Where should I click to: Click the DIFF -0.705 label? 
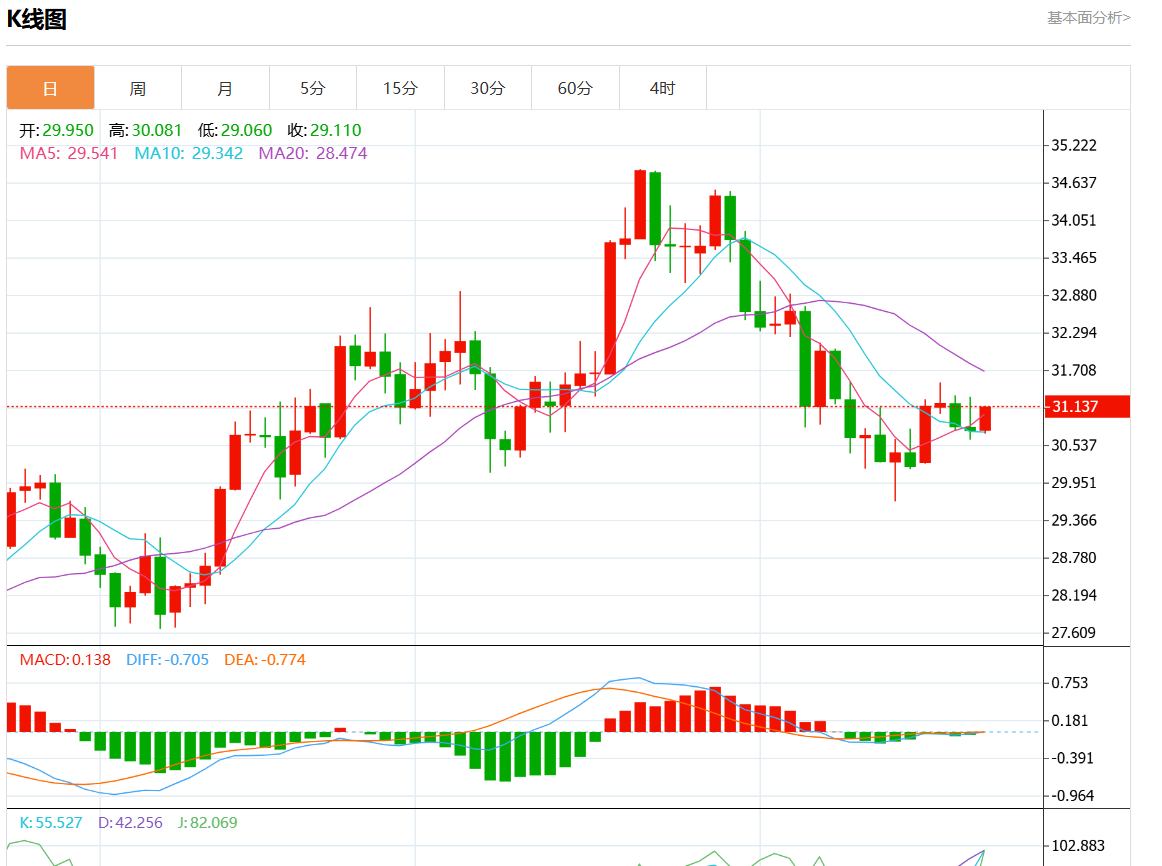coord(168,660)
